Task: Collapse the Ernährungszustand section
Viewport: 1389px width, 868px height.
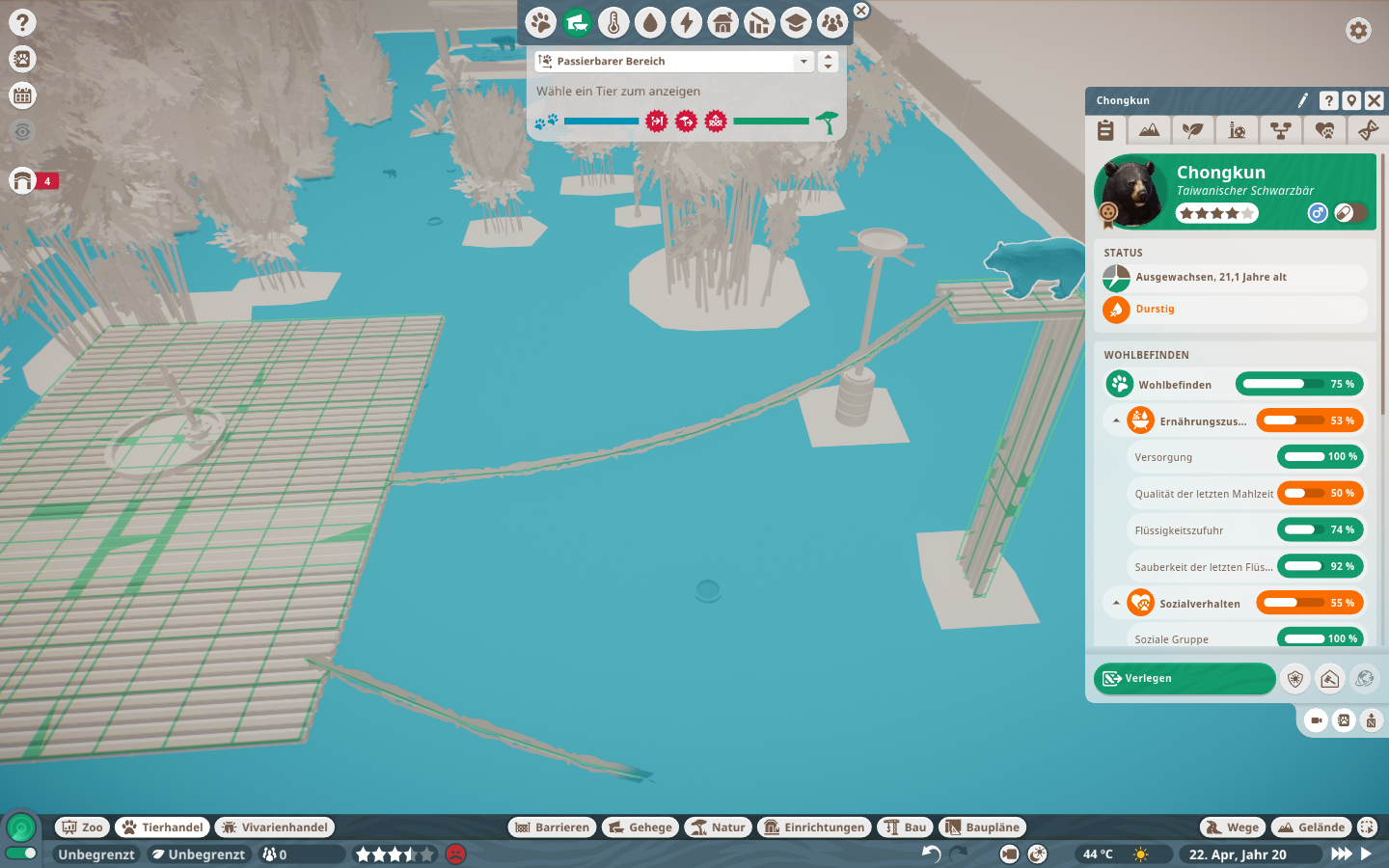Action: 1116,420
